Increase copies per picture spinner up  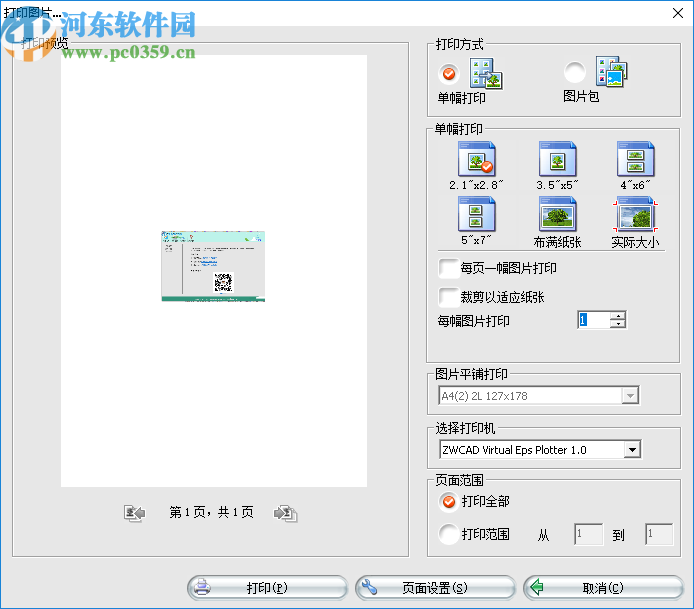tap(618, 316)
